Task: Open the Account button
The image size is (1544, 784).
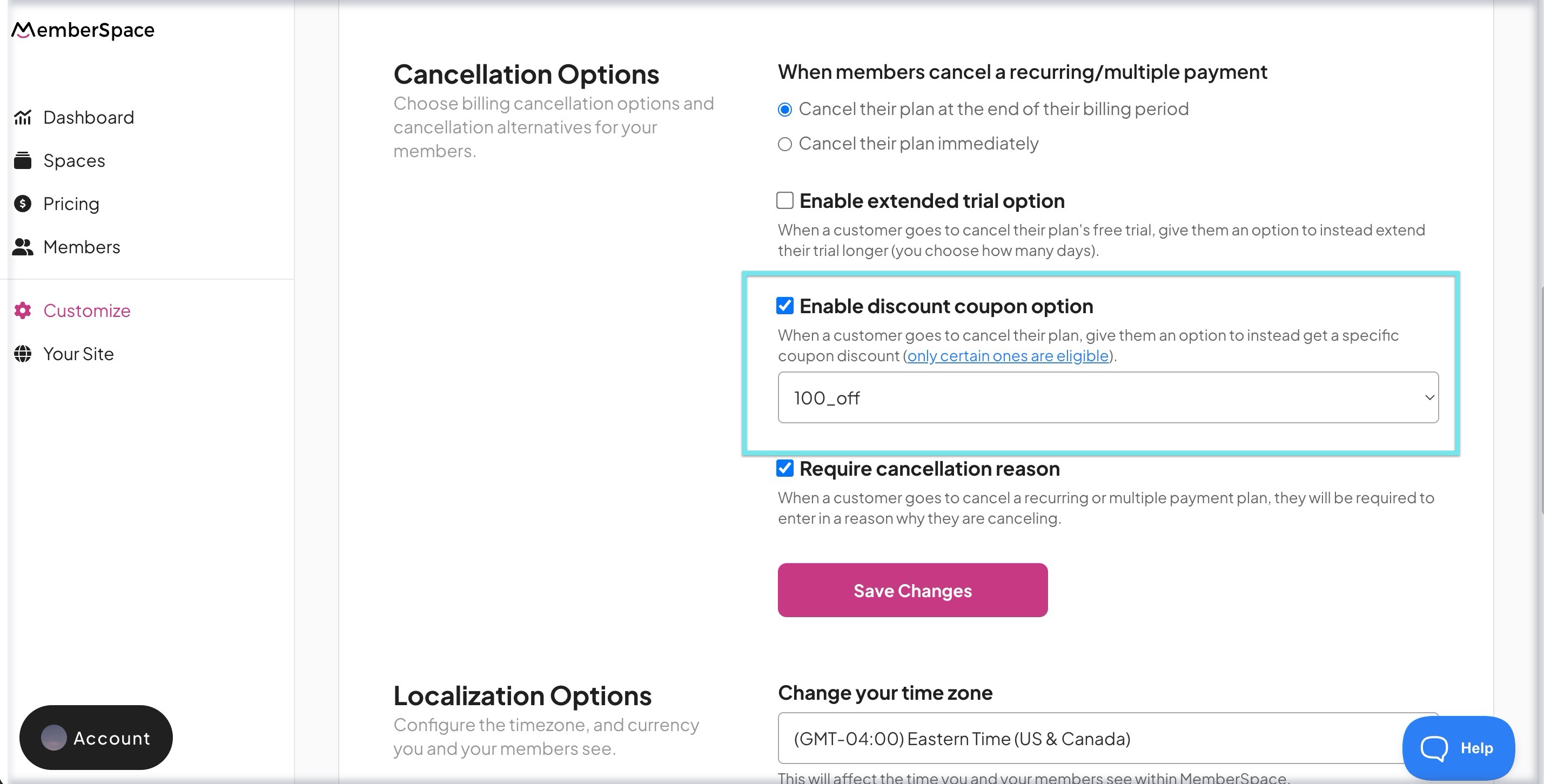Action: 96,737
